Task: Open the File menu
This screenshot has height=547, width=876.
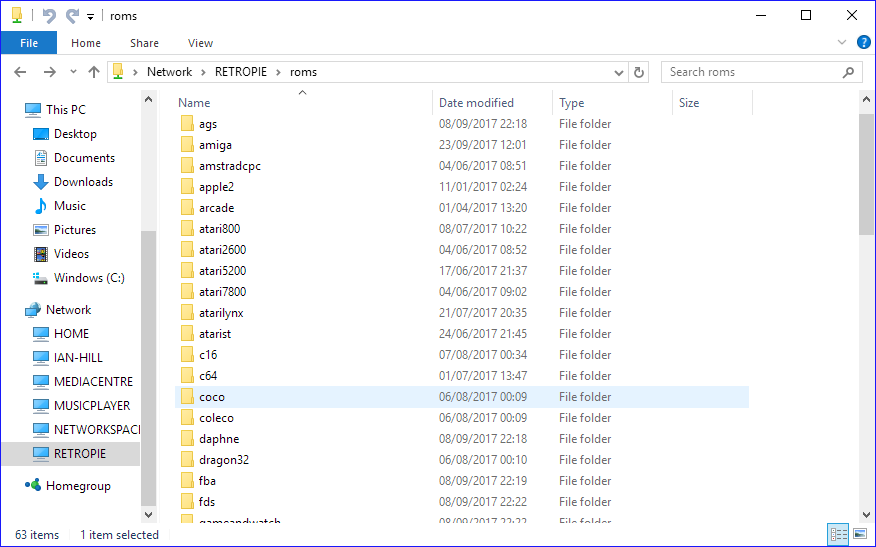Action: (28, 43)
